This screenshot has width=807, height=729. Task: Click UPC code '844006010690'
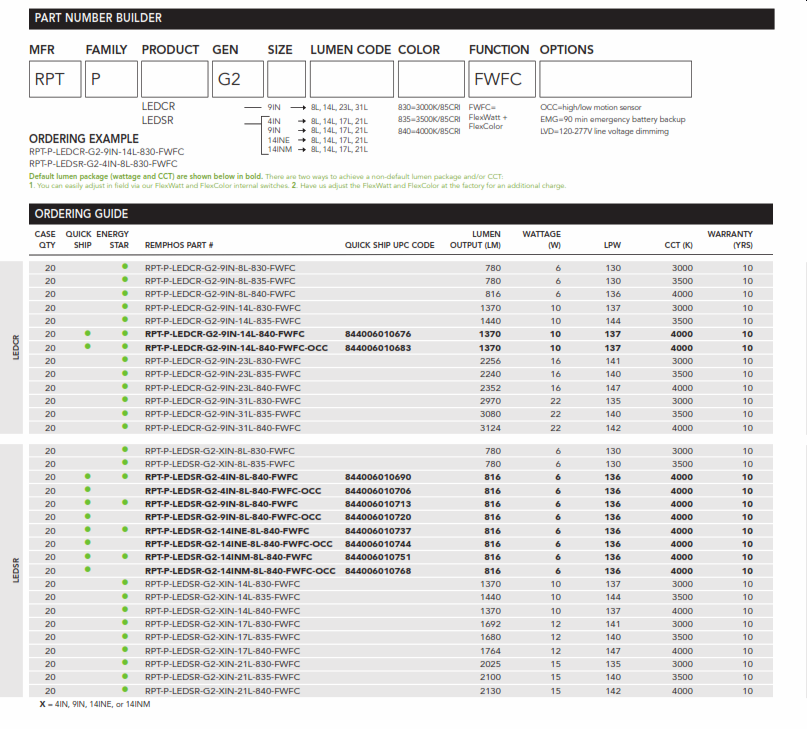378,477
